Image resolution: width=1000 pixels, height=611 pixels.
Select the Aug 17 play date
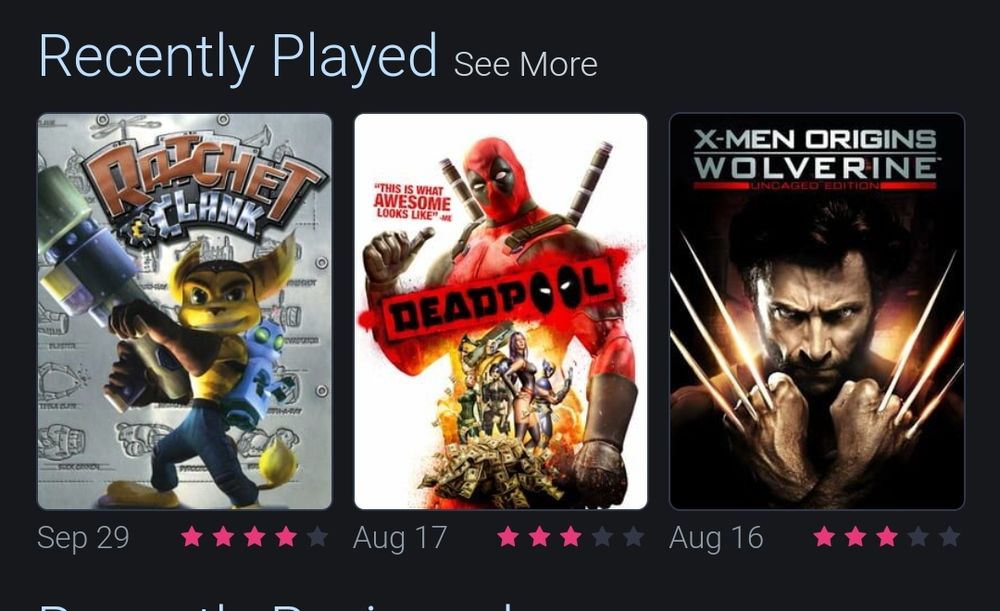tap(400, 538)
